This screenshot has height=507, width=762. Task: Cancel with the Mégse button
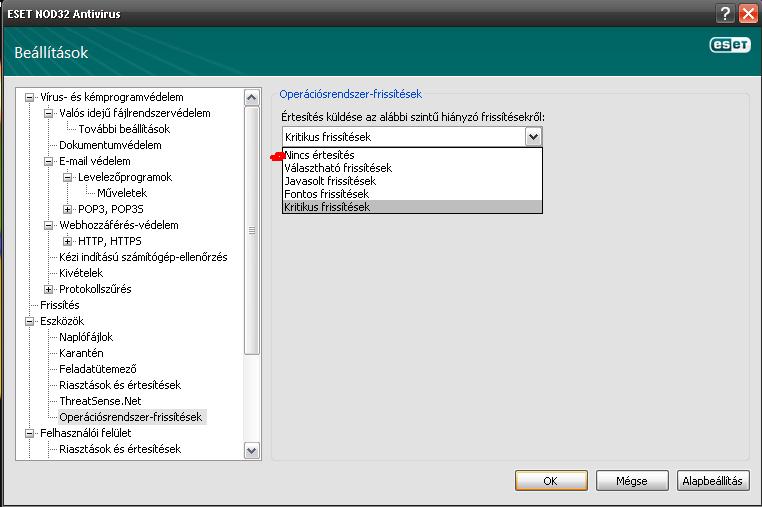pyautogui.click(x=632, y=481)
